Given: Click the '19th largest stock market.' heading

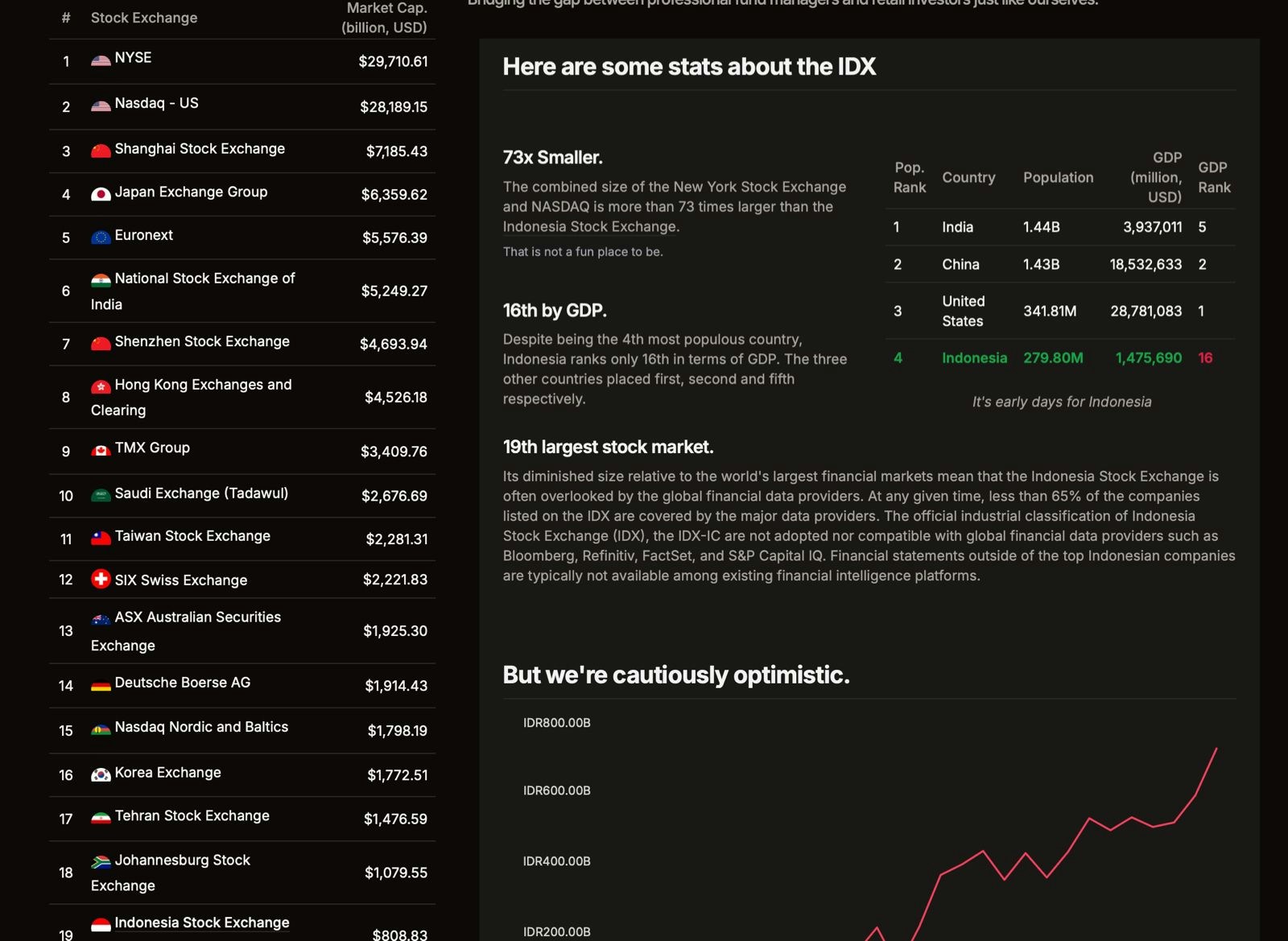Looking at the screenshot, I should (608, 447).
